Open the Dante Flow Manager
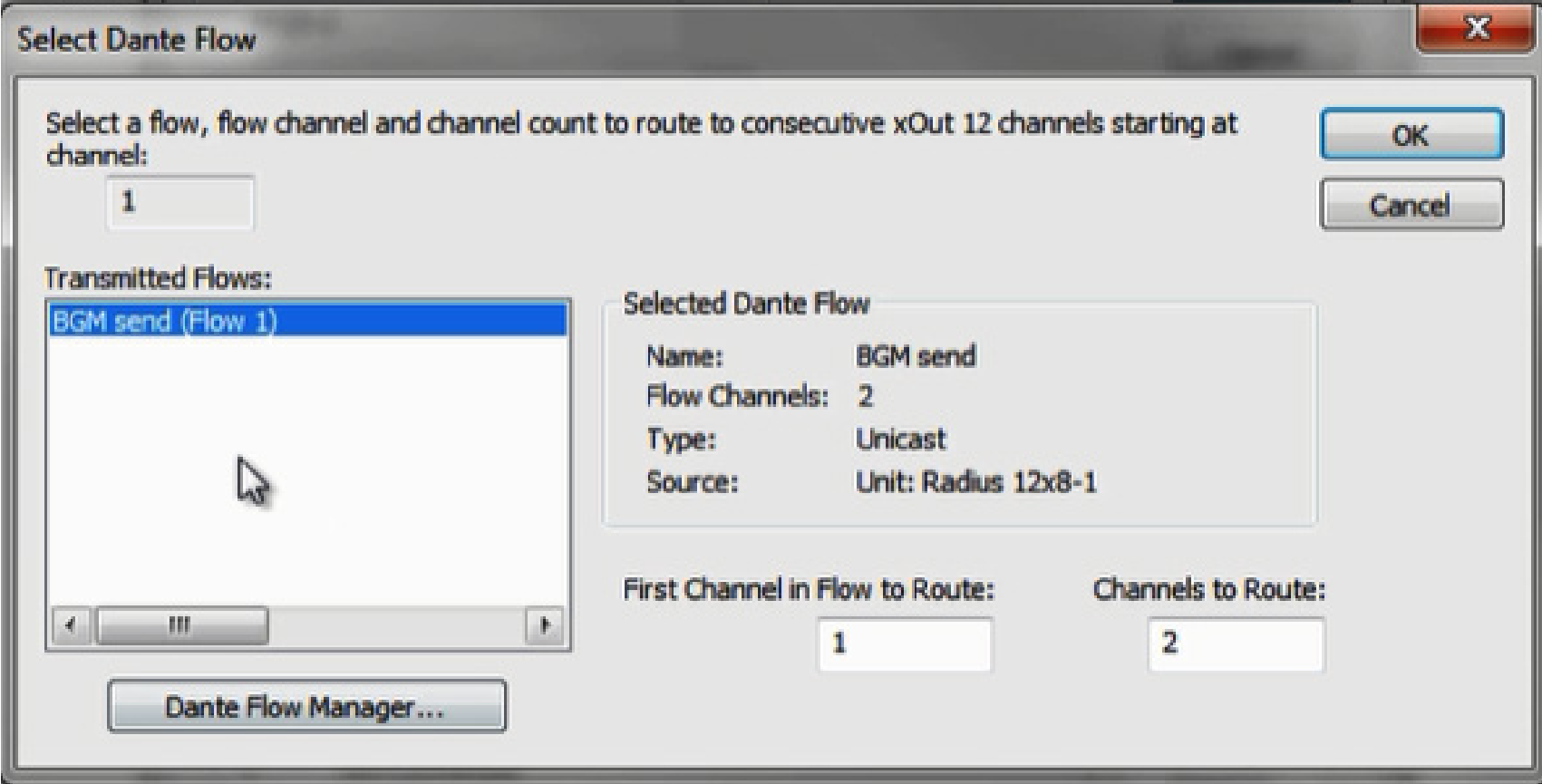Screen dimensions: 1542x784 (306, 706)
